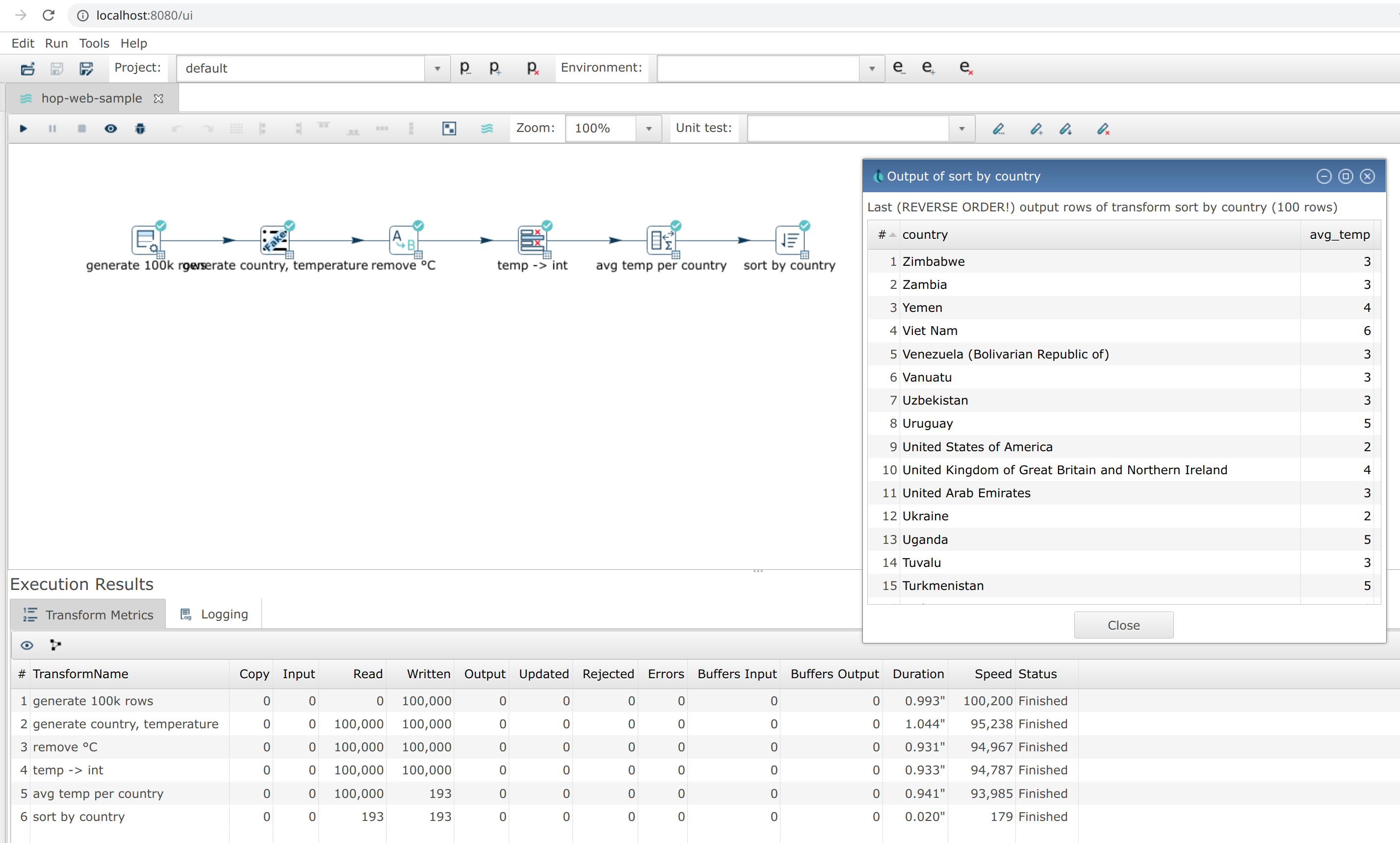Image resolution: width=1400 pixels, height=843 pixels.
Task: Expand the Unit test selector
Action: click(x=961, y=128)
